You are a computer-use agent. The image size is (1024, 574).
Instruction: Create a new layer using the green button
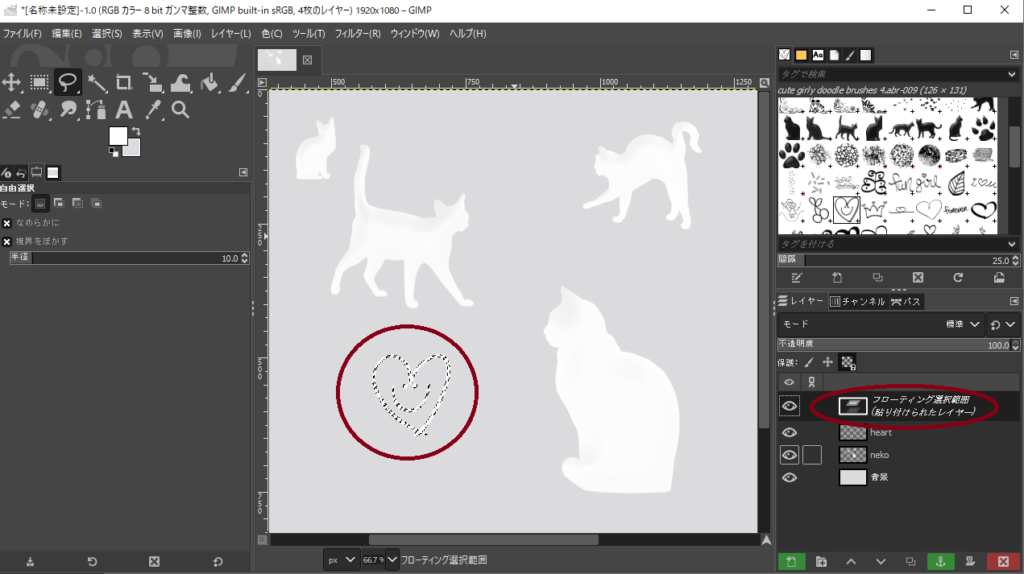(790, 562)
